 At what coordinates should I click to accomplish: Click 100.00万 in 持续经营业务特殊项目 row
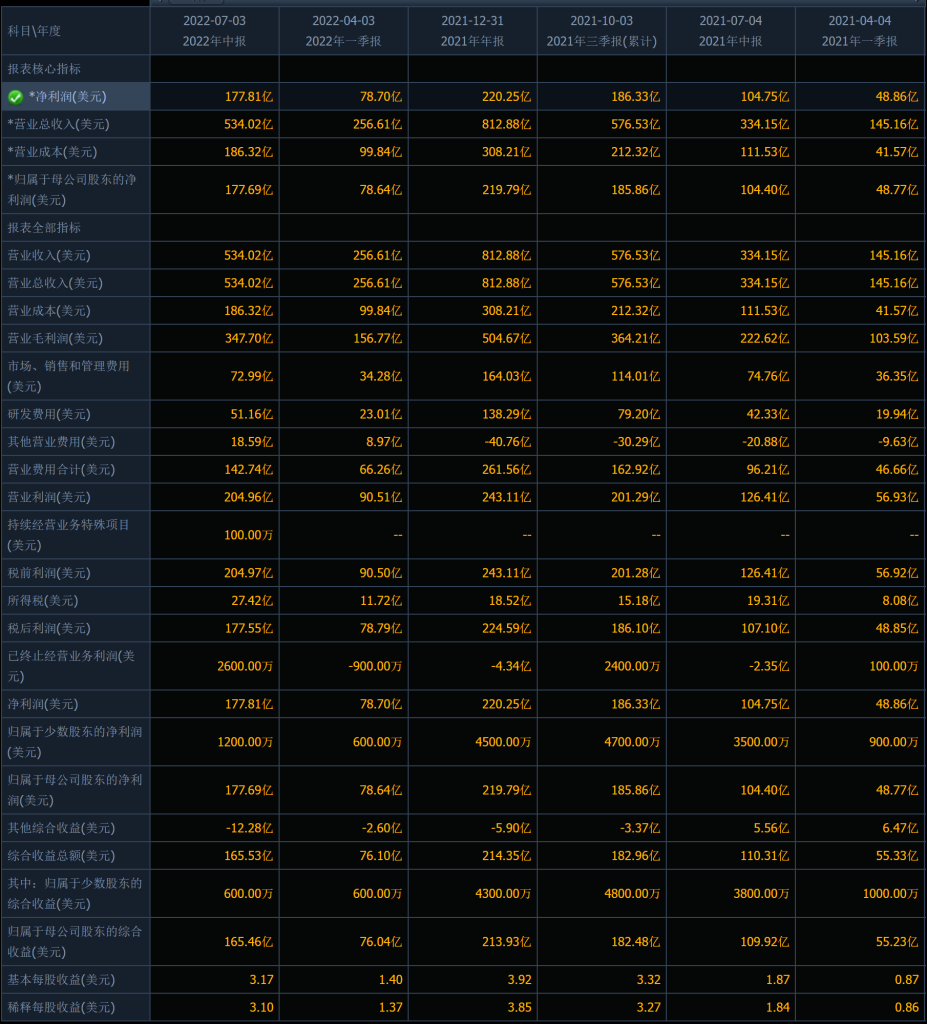(x=248, y=535)
